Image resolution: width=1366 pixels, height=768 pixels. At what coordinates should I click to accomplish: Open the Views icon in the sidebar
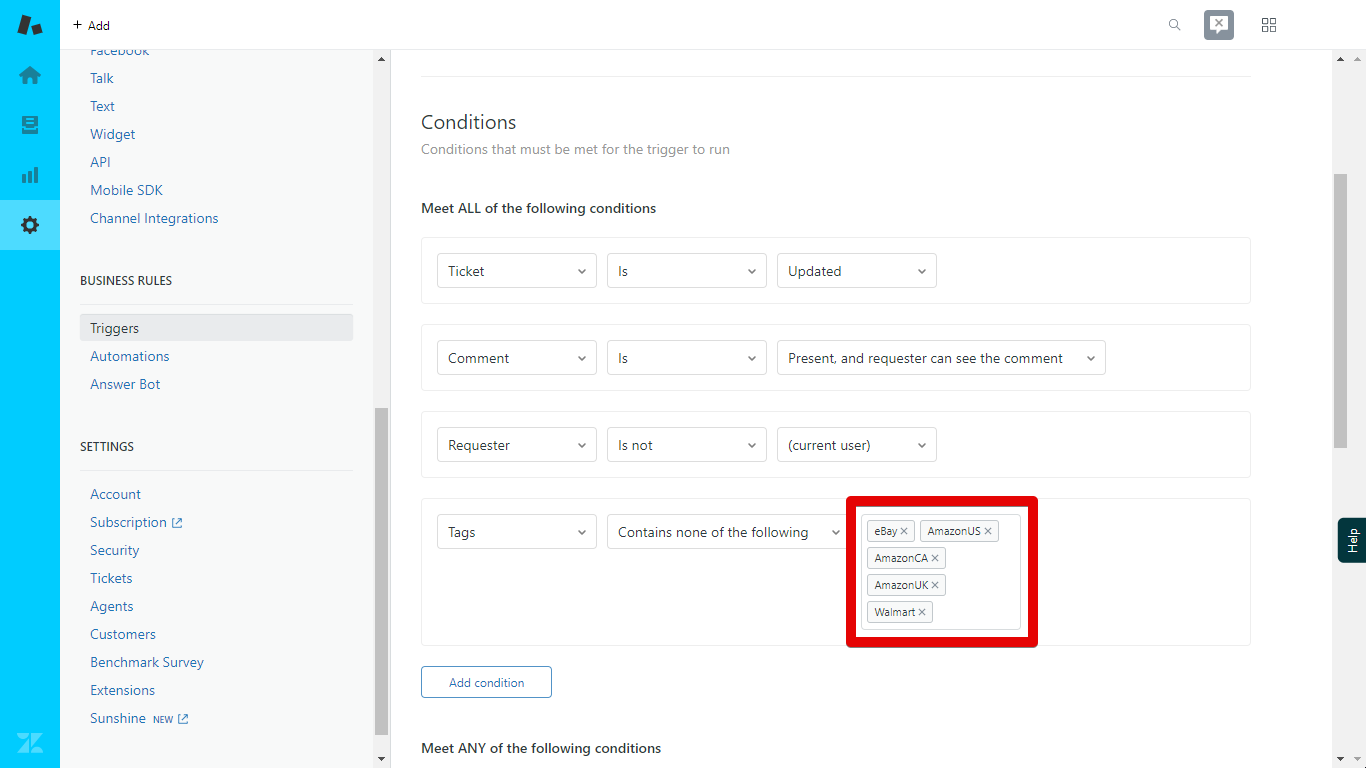tap(29, 125)
